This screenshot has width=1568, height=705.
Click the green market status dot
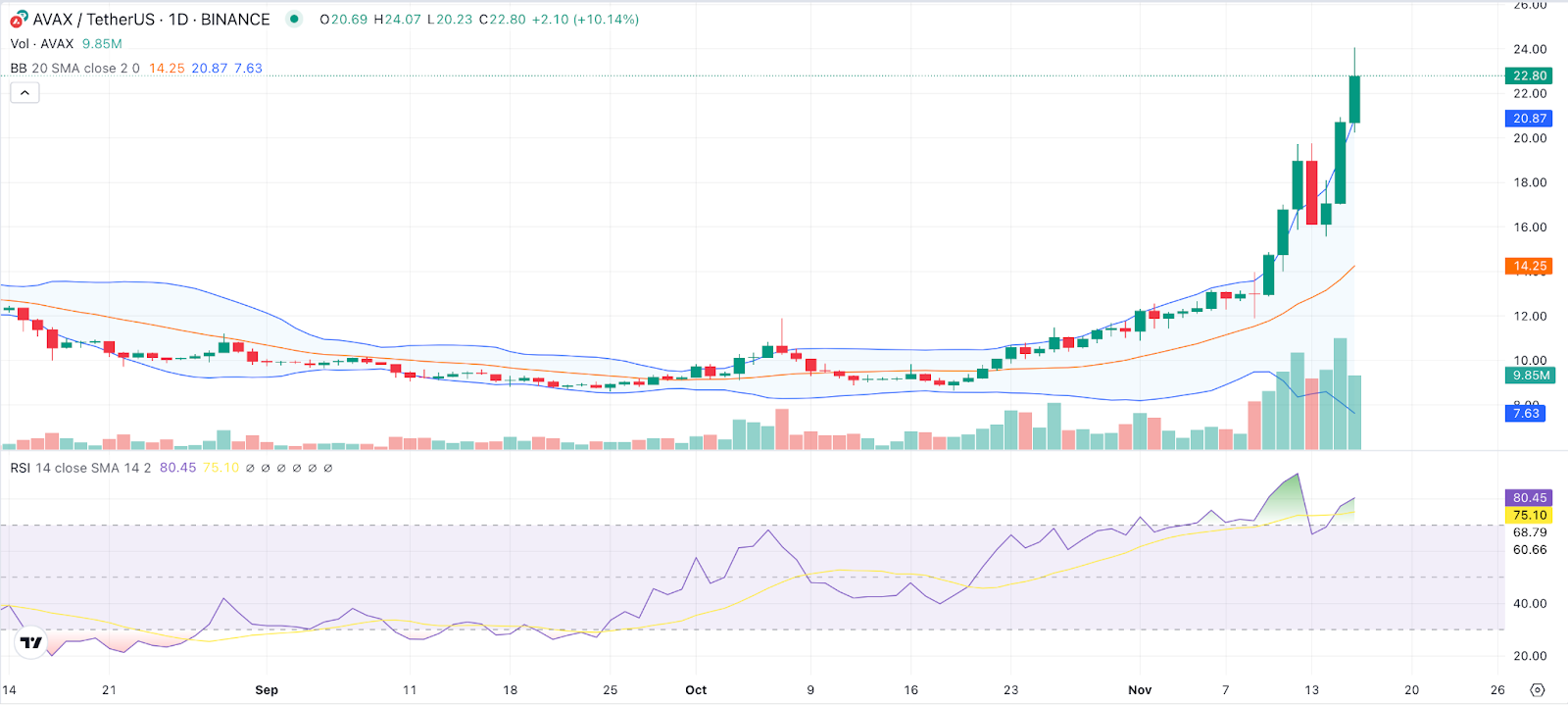(294, 19)
